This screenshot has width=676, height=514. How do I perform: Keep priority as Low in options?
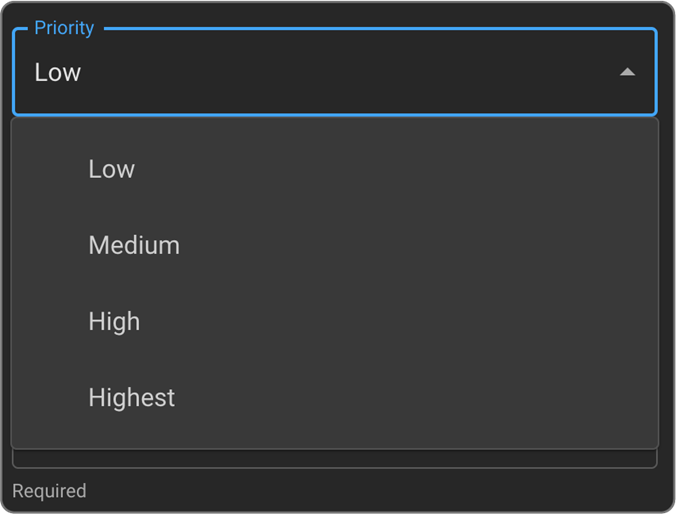pyautogui.click(x=111, y=169)
